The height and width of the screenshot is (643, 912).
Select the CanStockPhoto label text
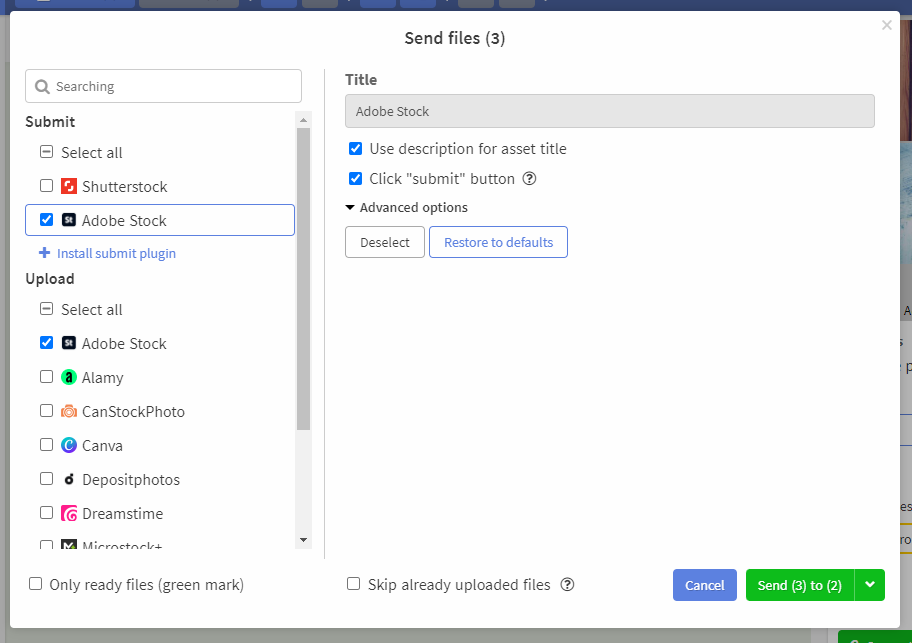click(133, 412)
